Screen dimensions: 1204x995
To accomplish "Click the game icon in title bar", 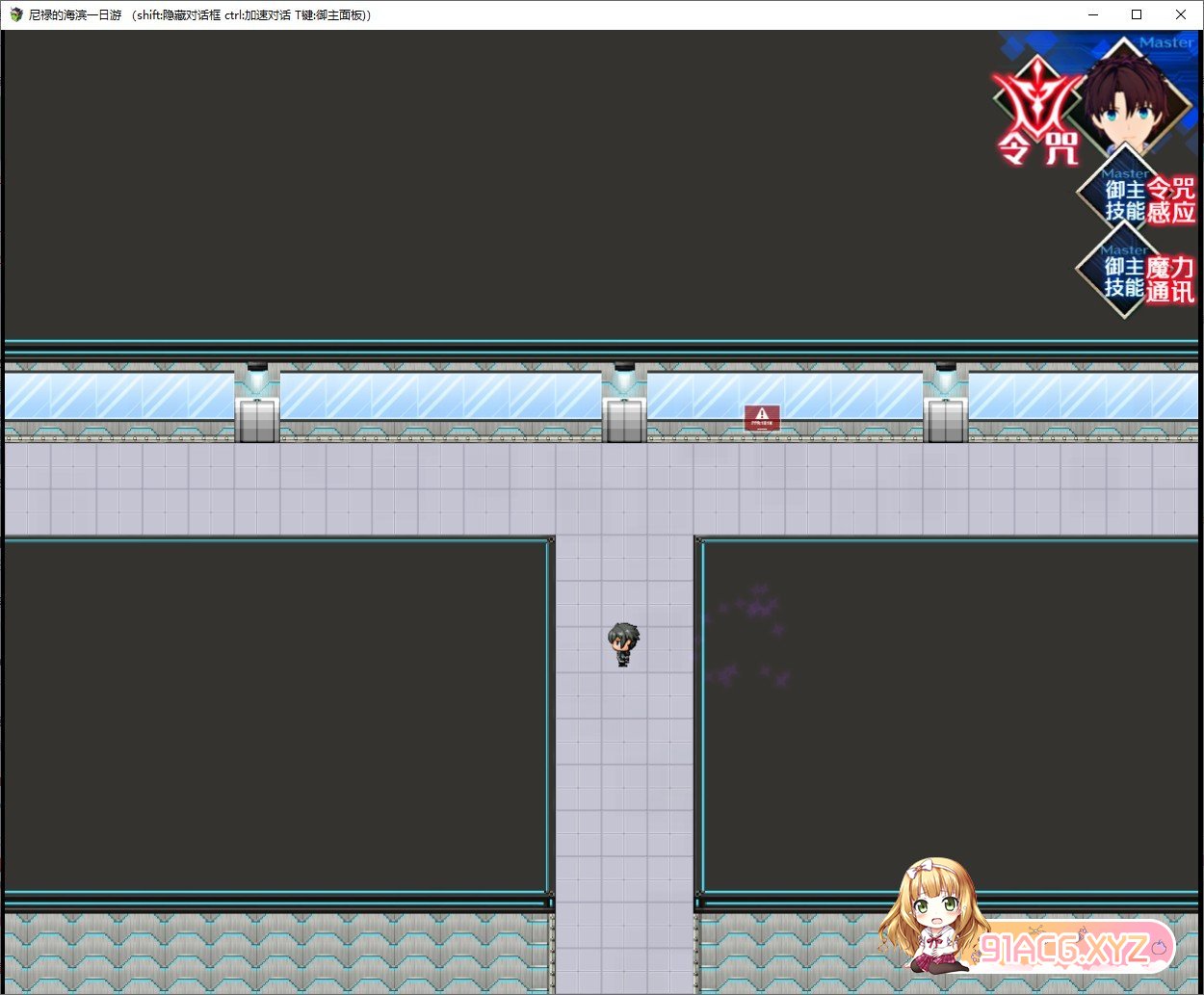I will pos(15,14).
